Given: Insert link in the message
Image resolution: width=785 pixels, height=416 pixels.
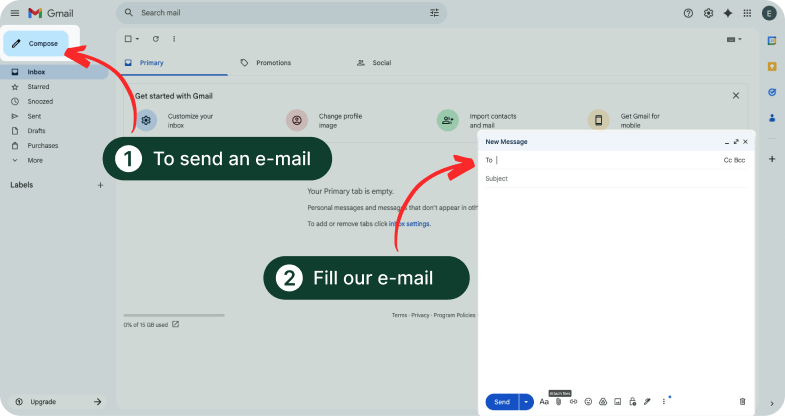Looking at the screenshot, I should [x=573, y=401].
